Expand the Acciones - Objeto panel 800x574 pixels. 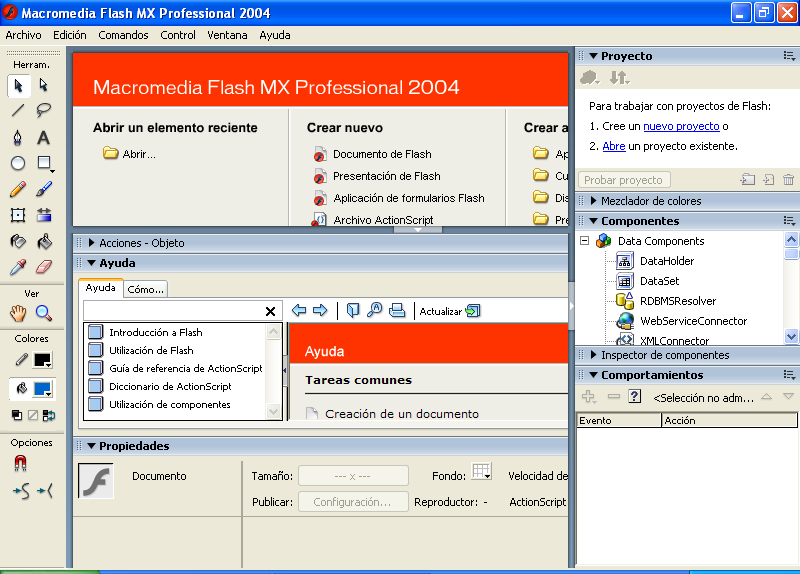[92, 243]
